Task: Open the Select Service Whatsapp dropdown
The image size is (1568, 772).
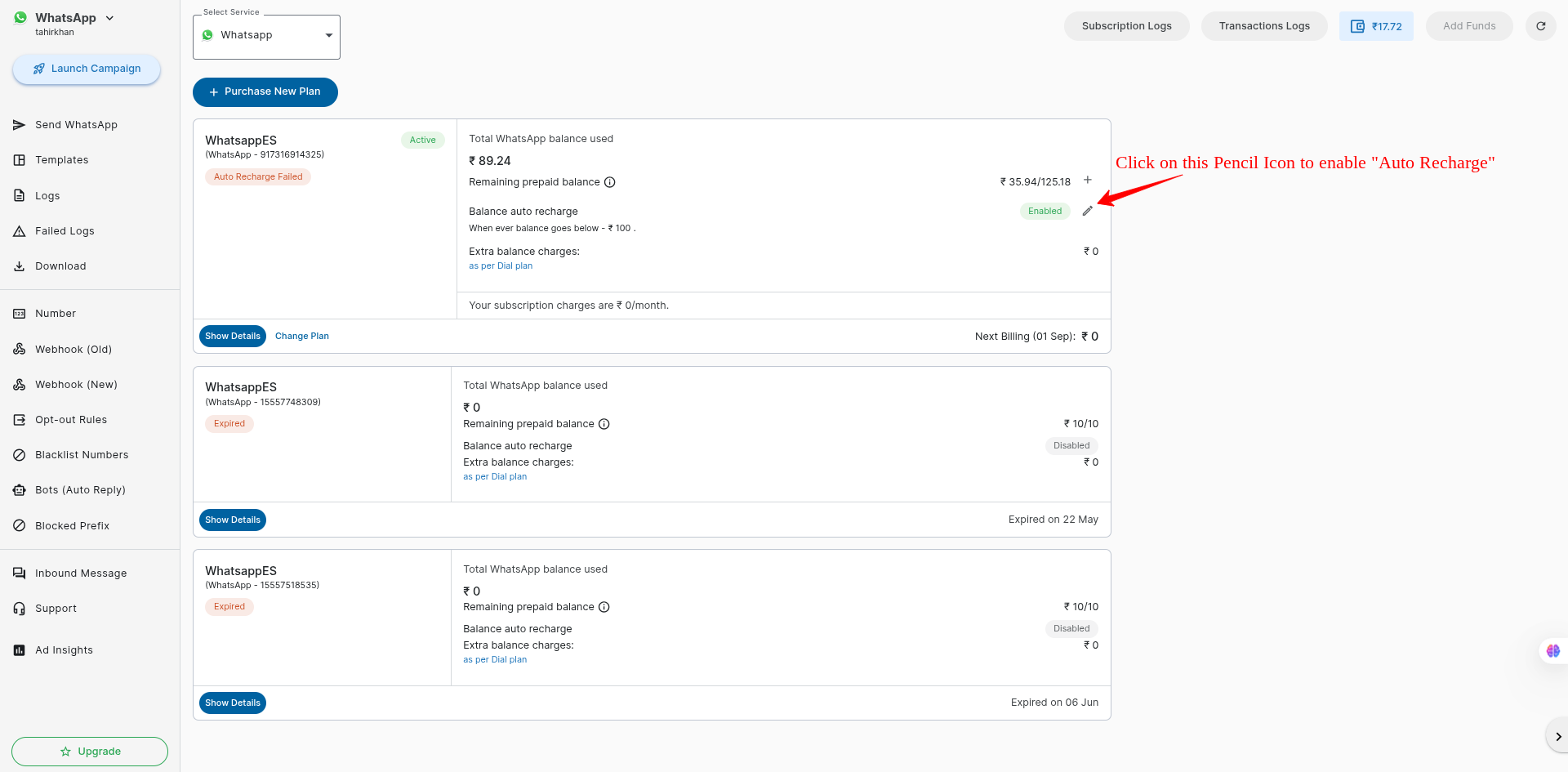Action: (266, 36)
